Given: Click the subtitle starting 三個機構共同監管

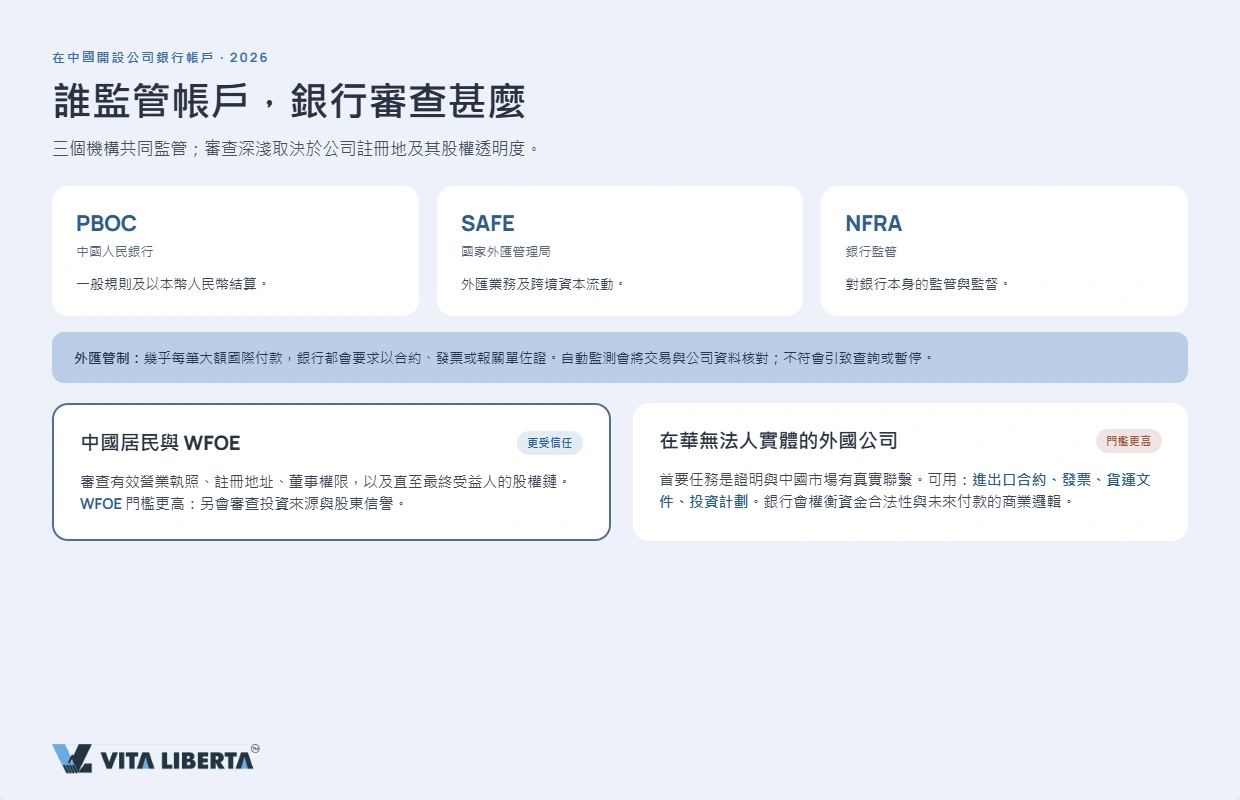Looking at the screenshot, I should pyautogui.click(x=297, y=149).
